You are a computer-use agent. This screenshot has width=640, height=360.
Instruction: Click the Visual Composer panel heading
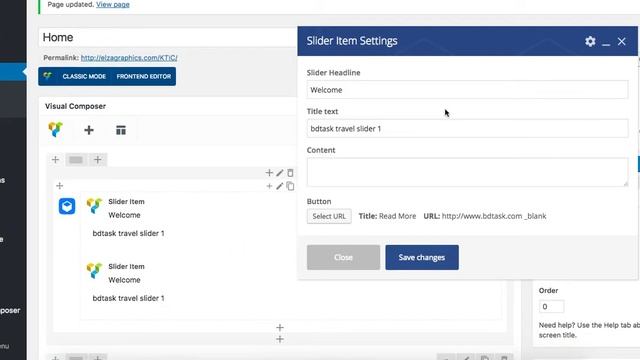pos(76,106)
